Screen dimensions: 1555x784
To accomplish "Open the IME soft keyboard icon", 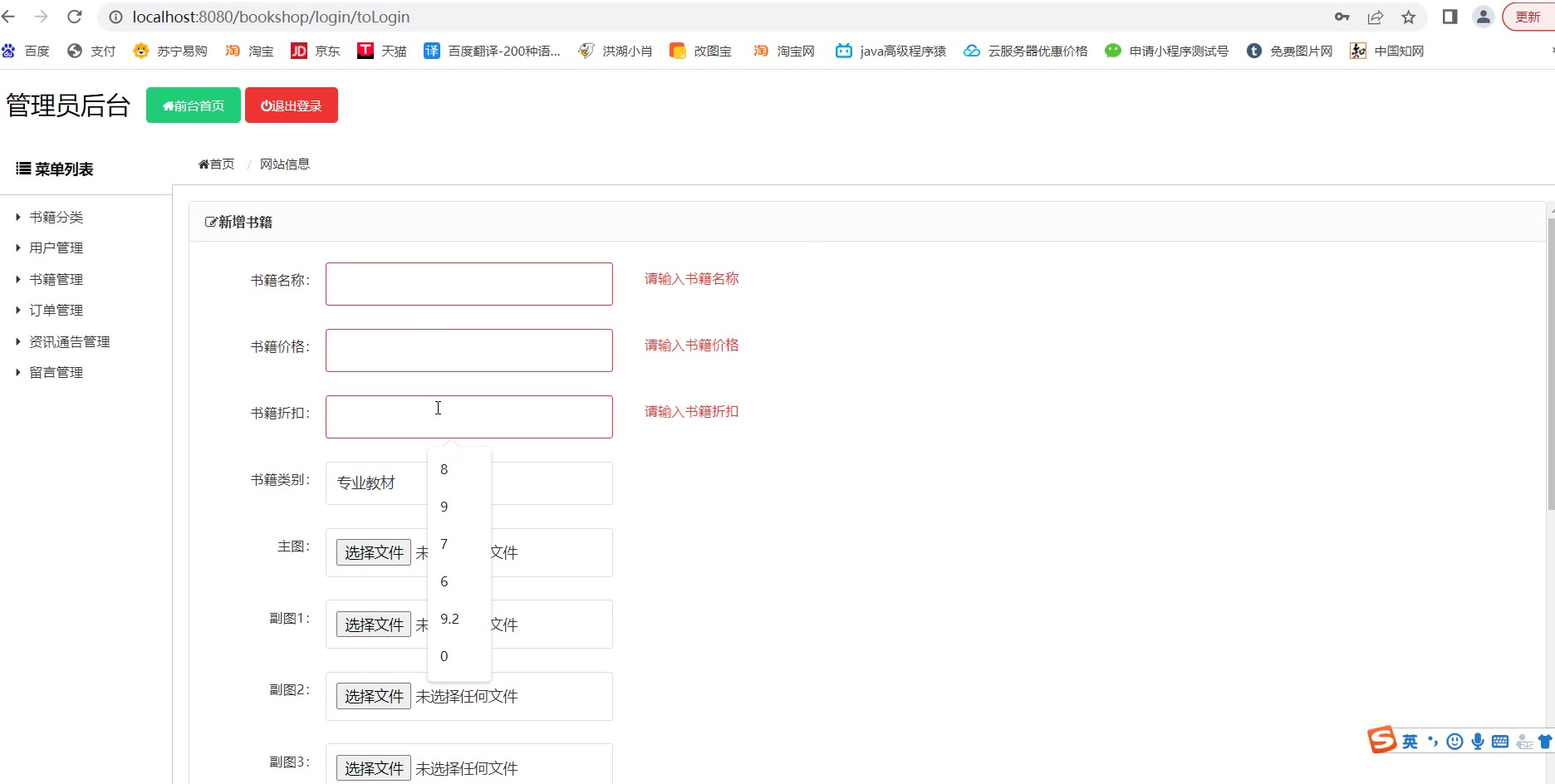I will pyautogui.click(x=1500, y=742).
